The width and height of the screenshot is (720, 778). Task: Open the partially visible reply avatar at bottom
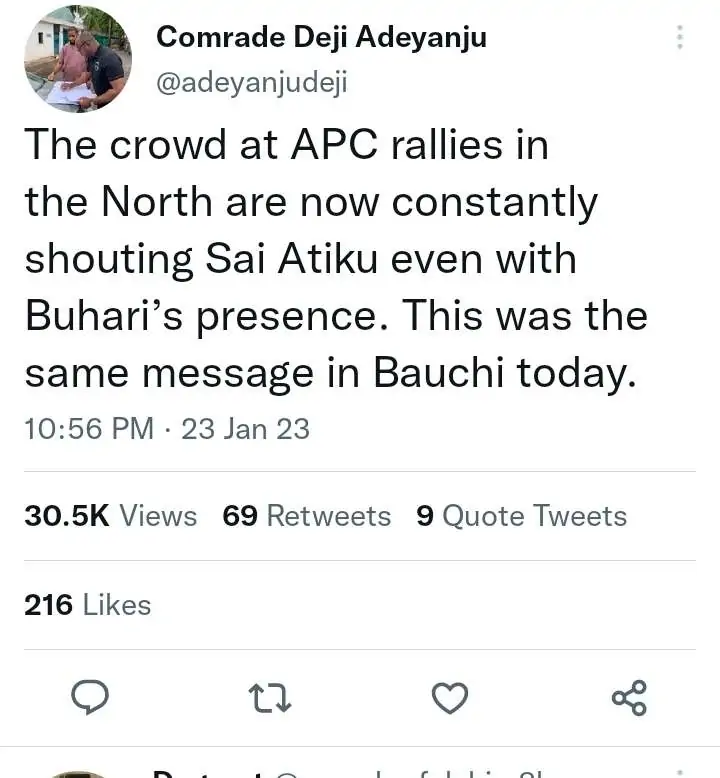tap(77, 773)
